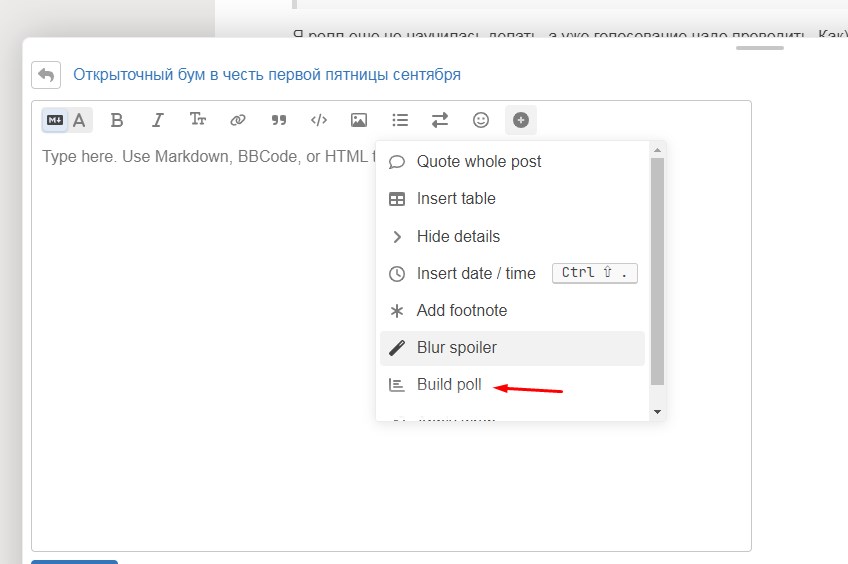Viewport: 848px width, 564px height.
Task: Upload an image
Action: (359, 120)
